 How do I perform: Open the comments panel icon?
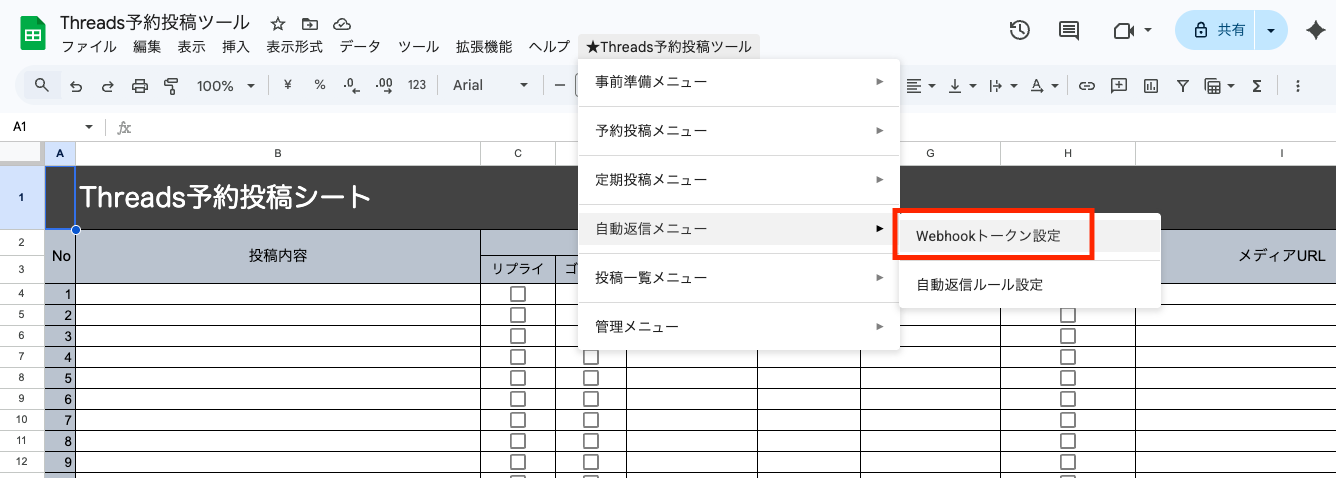pyautogui.click(x=1069, y=31)
